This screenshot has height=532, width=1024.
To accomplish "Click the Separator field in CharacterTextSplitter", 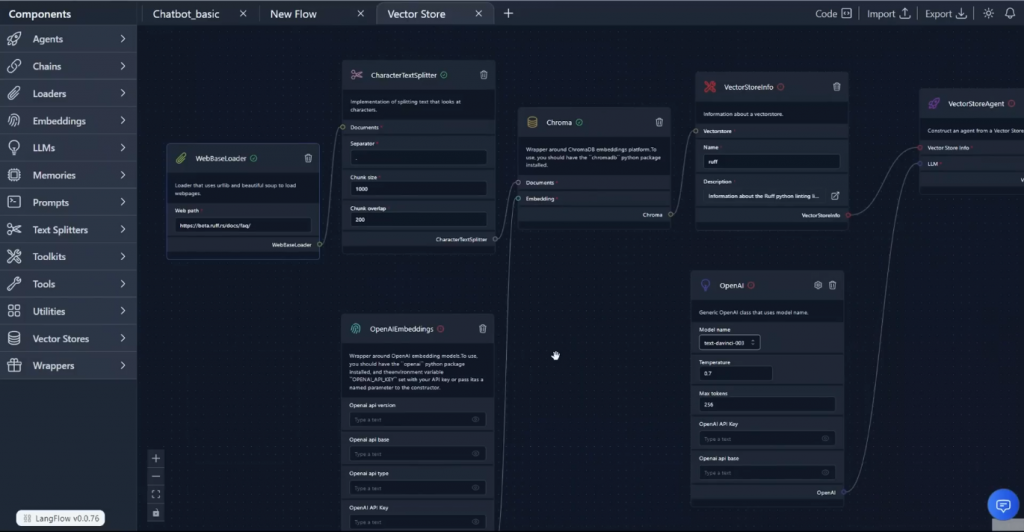I will pos(418,157).
